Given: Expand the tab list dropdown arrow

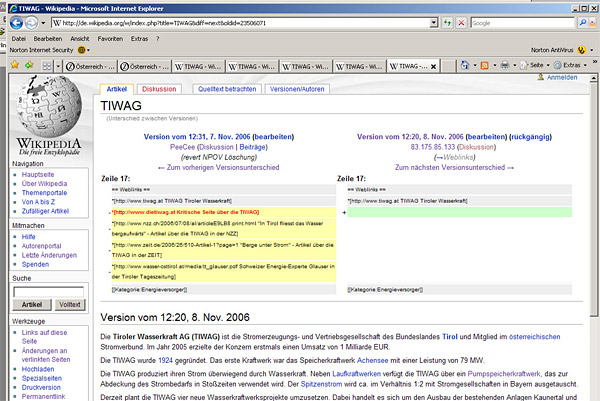Looking at the screenshot, I should click(x=58, y=66).
